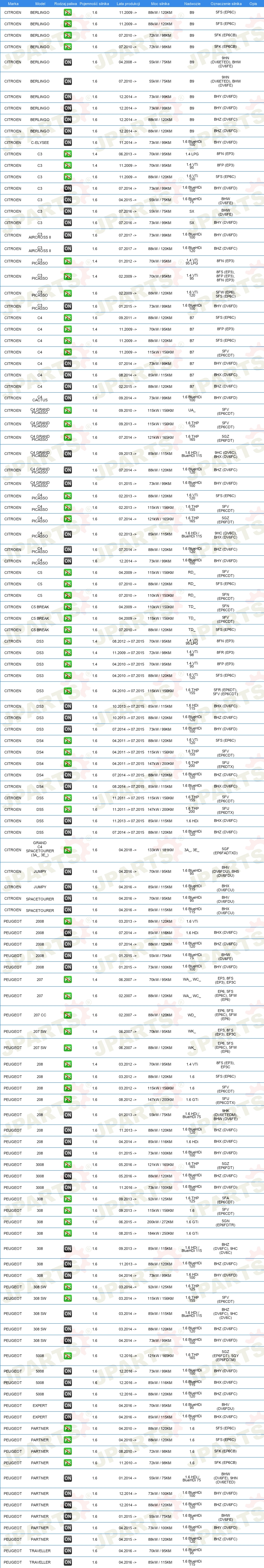Click the 207 CC model cell
Screen dimensions: 264x1568
[x=40, y=1015]
